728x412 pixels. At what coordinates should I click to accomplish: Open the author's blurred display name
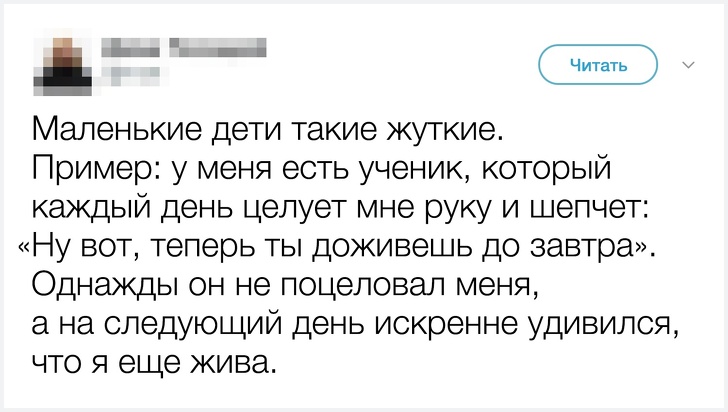coord(184,44)
